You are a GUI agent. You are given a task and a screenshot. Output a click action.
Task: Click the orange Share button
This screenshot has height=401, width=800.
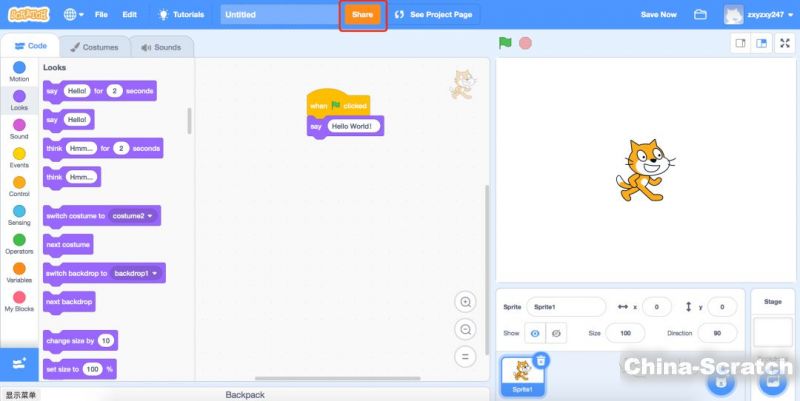click(x=362, y=15)
